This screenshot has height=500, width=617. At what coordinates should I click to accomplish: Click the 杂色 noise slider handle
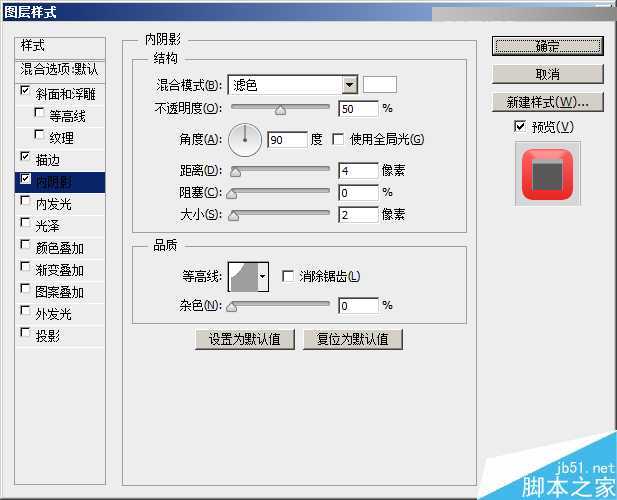(x=232, y=306)
